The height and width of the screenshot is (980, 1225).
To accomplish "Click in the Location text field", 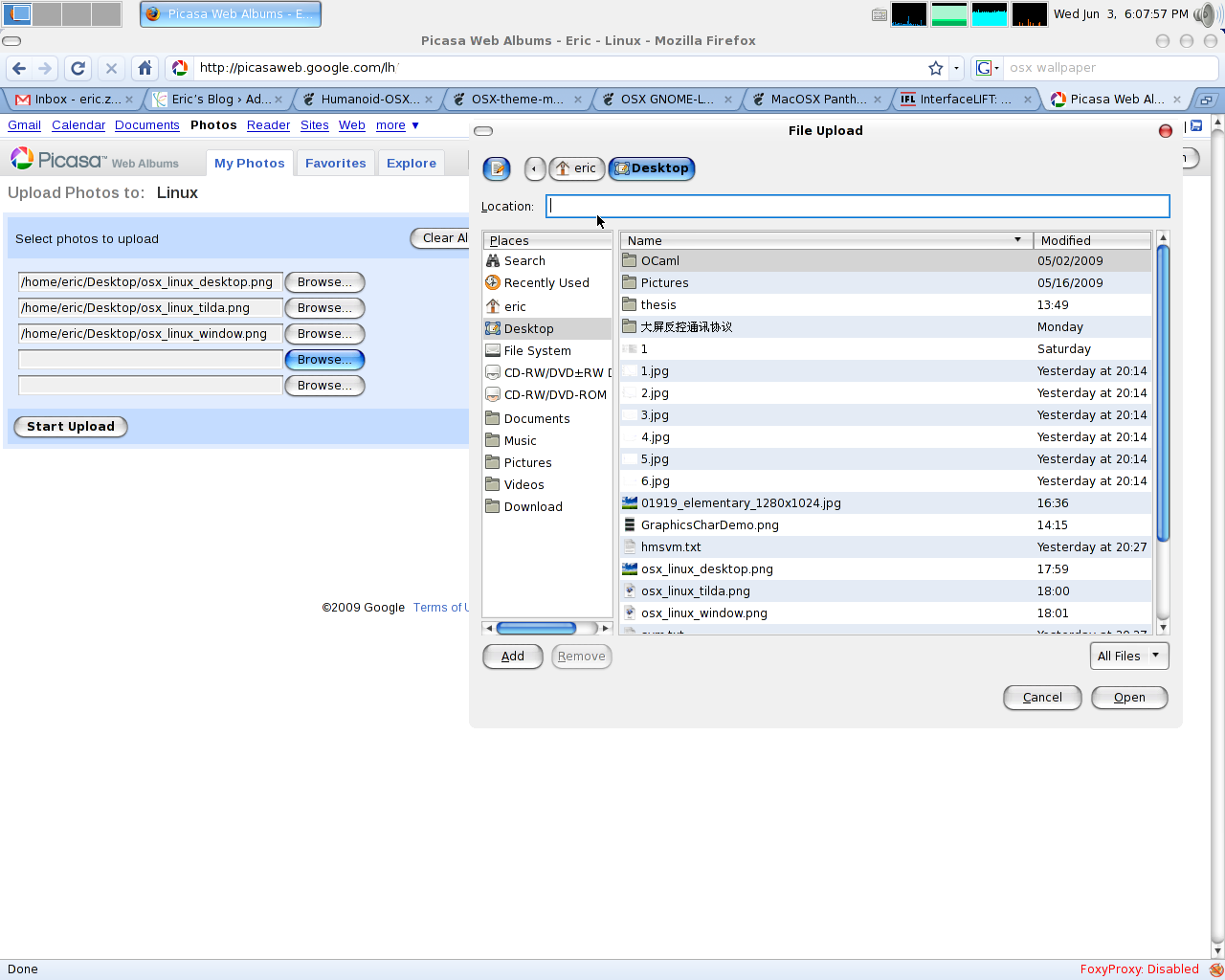I will point(857,206).
